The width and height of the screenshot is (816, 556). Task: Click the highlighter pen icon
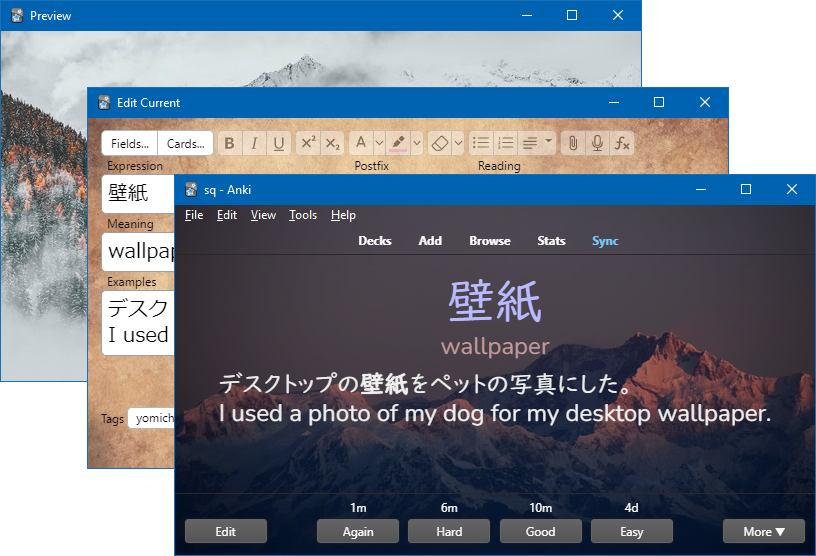pyautogui.click(x=398, y=143)
